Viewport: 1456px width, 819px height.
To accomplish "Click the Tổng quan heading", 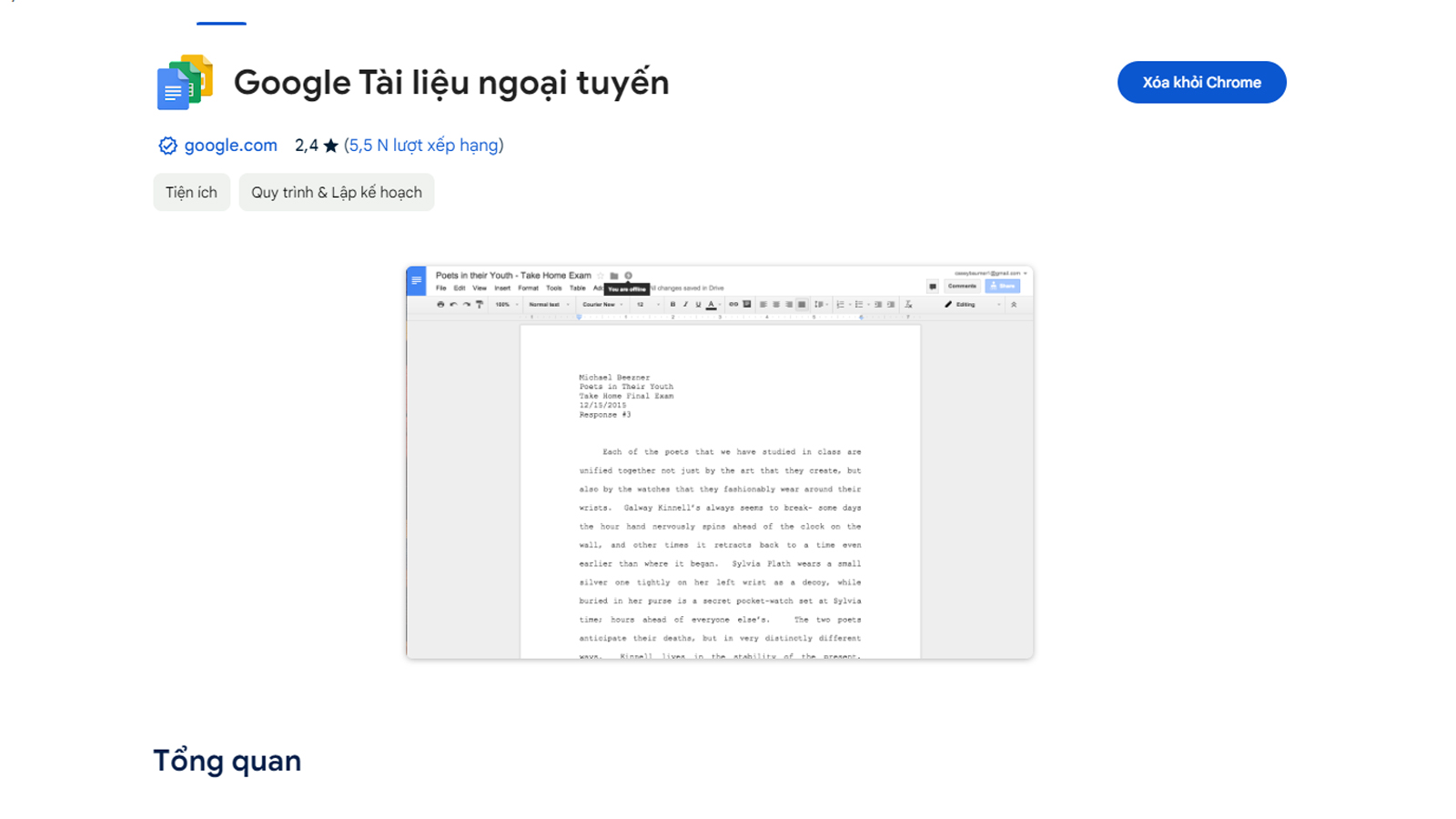I will [x=227, y=761].
